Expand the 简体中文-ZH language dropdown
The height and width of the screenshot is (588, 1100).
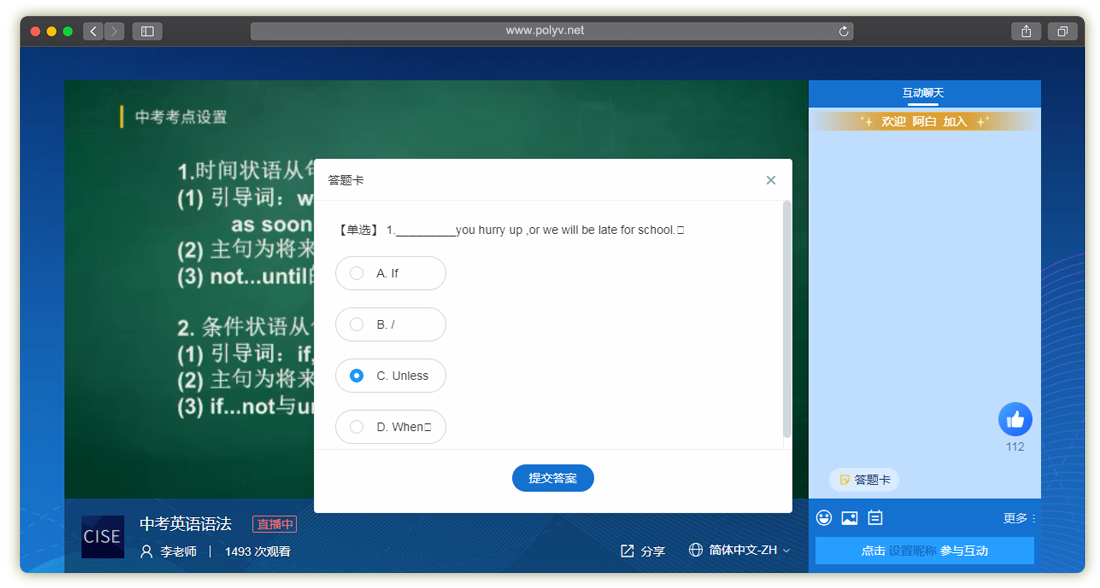click(749, 550)
